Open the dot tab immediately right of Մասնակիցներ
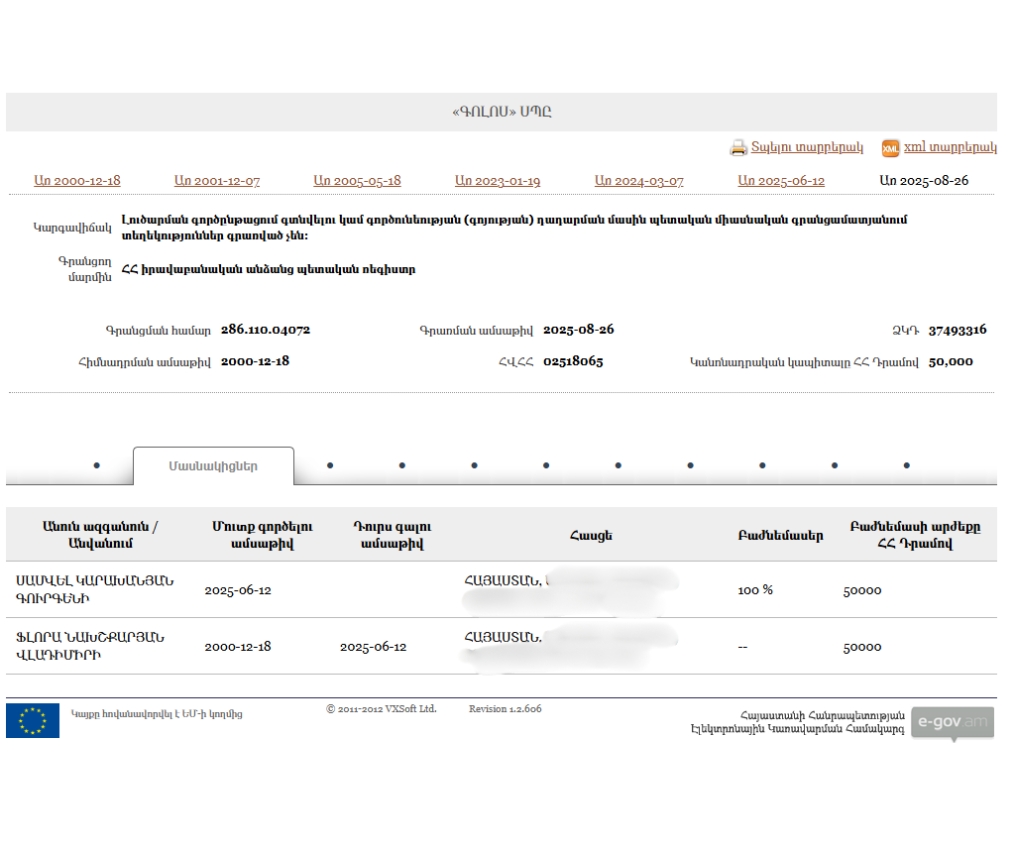Screen dimensions: 1015x858 330,465
